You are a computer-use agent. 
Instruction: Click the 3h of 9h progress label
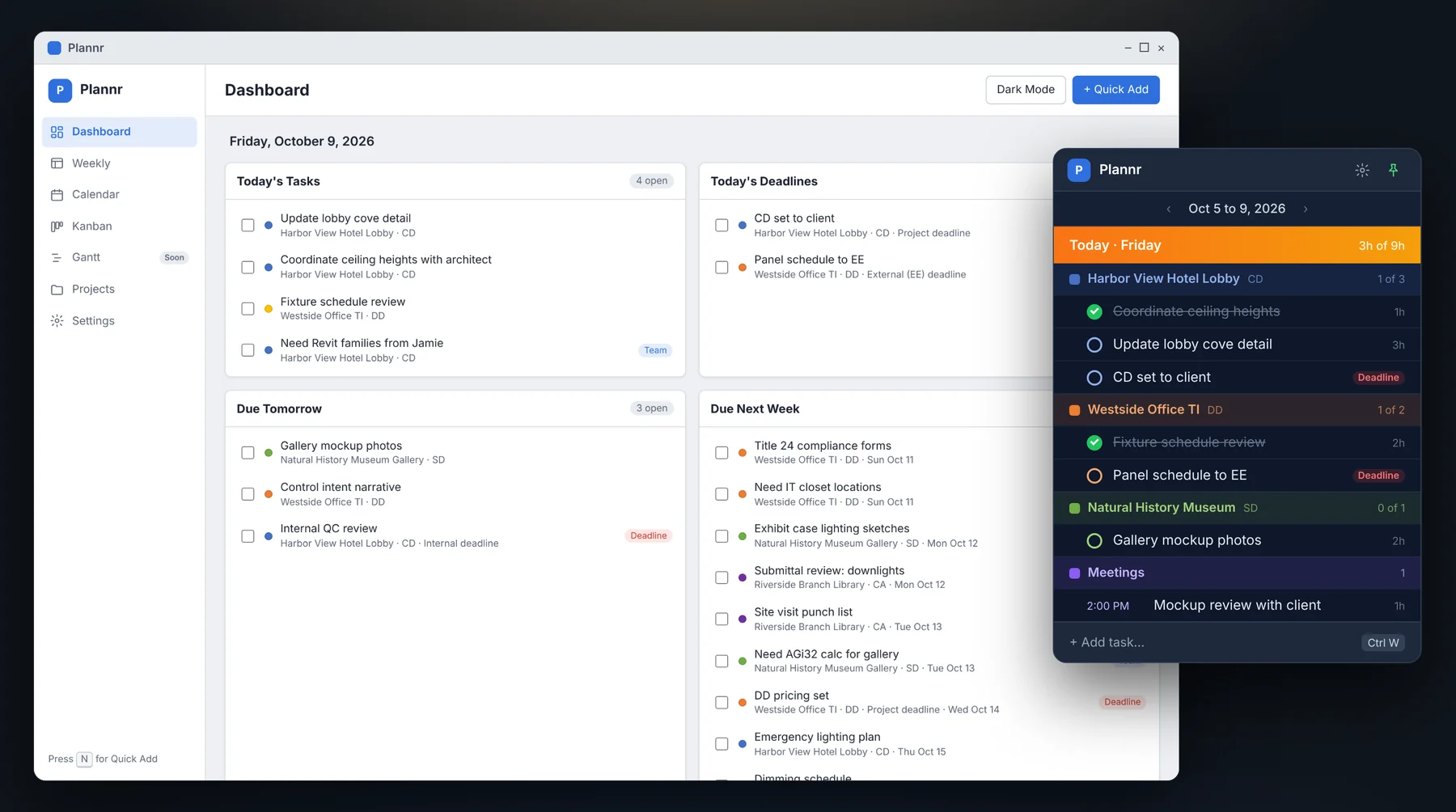1382,246
